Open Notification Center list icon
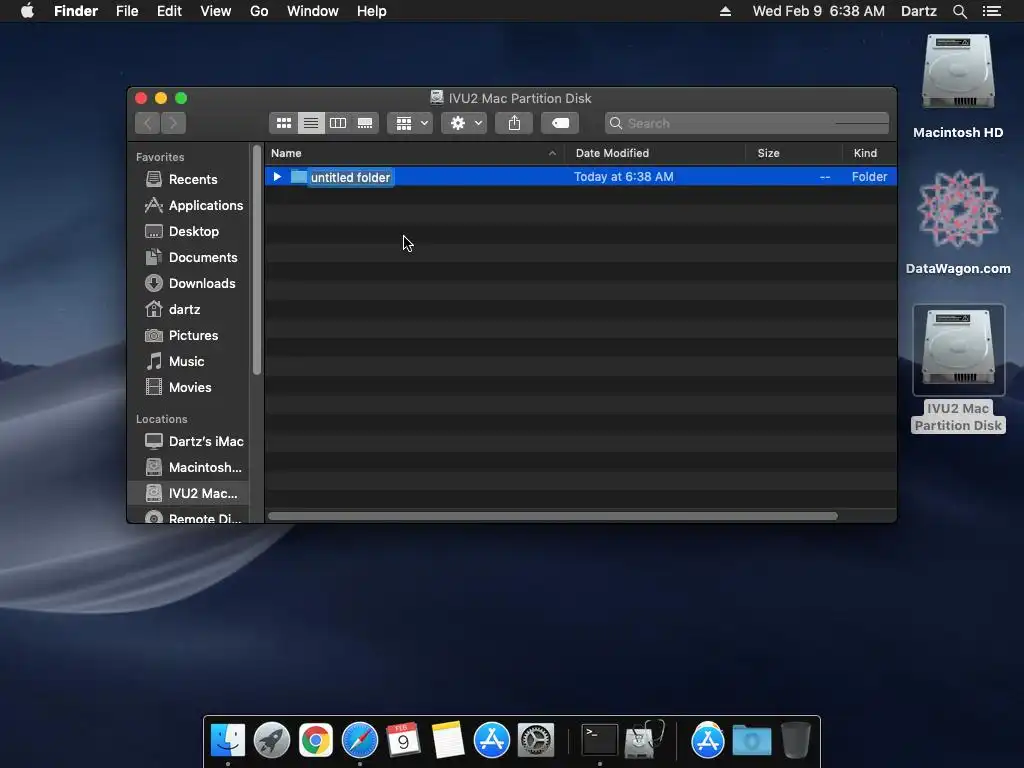1024x768 pixels. point(992,11)
